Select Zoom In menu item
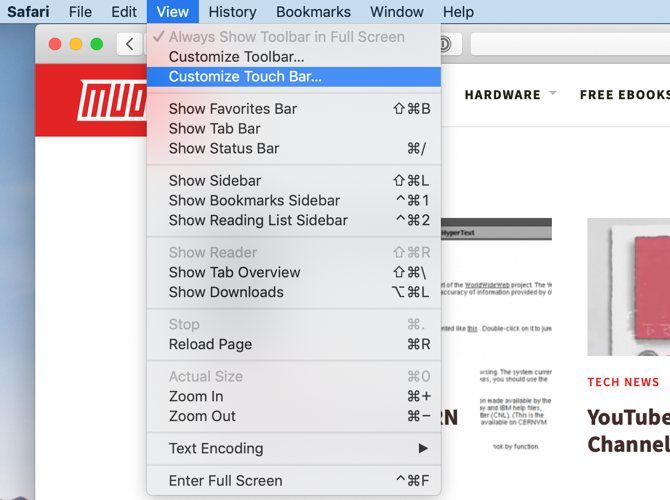This screenshot has height=500, width=670. click(294, 396)
